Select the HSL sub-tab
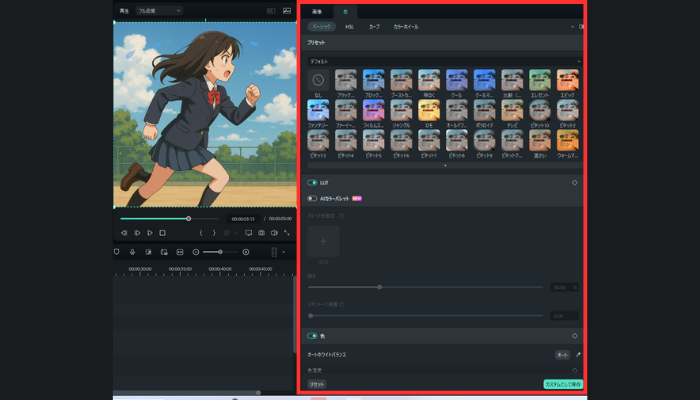 pyautogui.click(x=350, y=26)
